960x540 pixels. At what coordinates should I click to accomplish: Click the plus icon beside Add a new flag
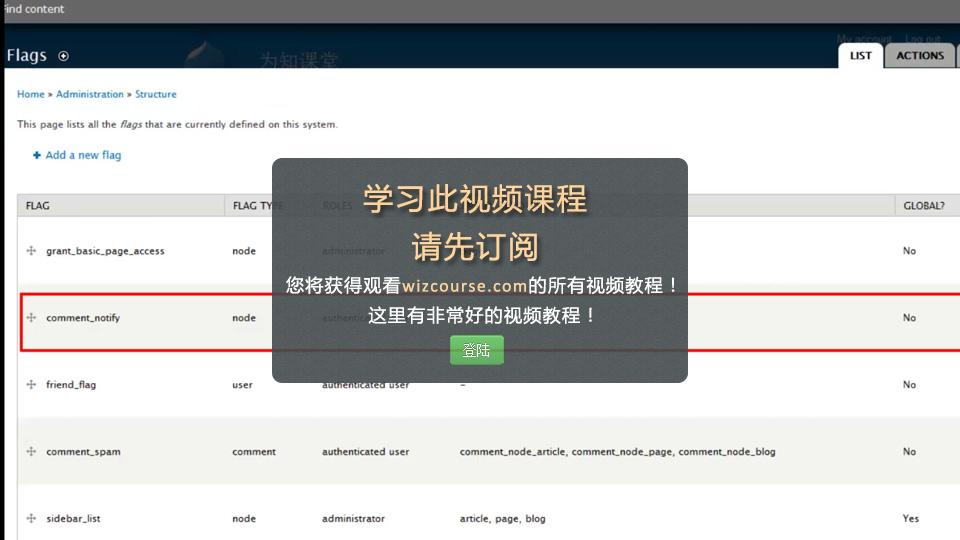[37, 155]
